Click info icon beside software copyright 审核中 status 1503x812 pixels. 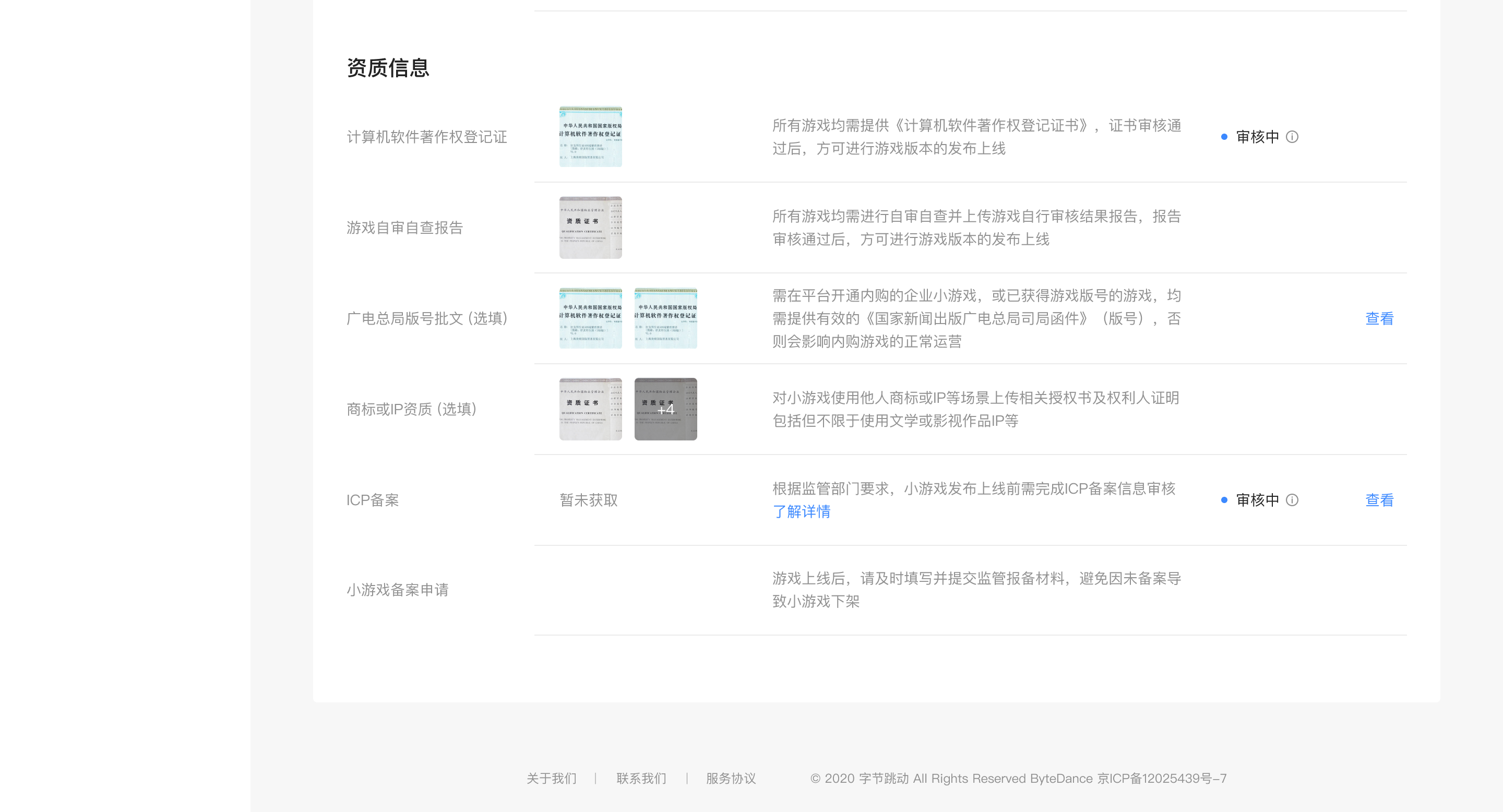[1292, 137]
